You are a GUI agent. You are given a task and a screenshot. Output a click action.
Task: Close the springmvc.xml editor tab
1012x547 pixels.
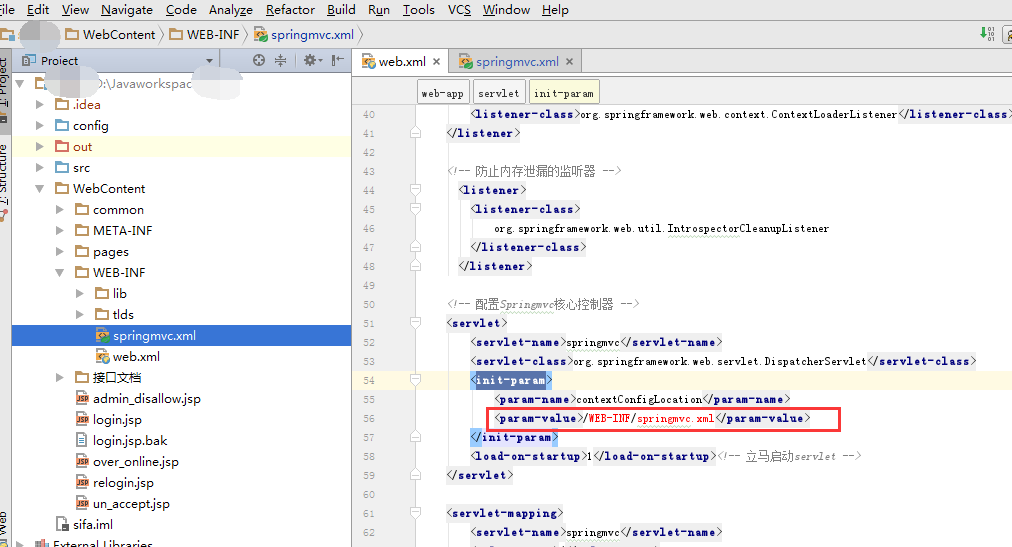569,61
